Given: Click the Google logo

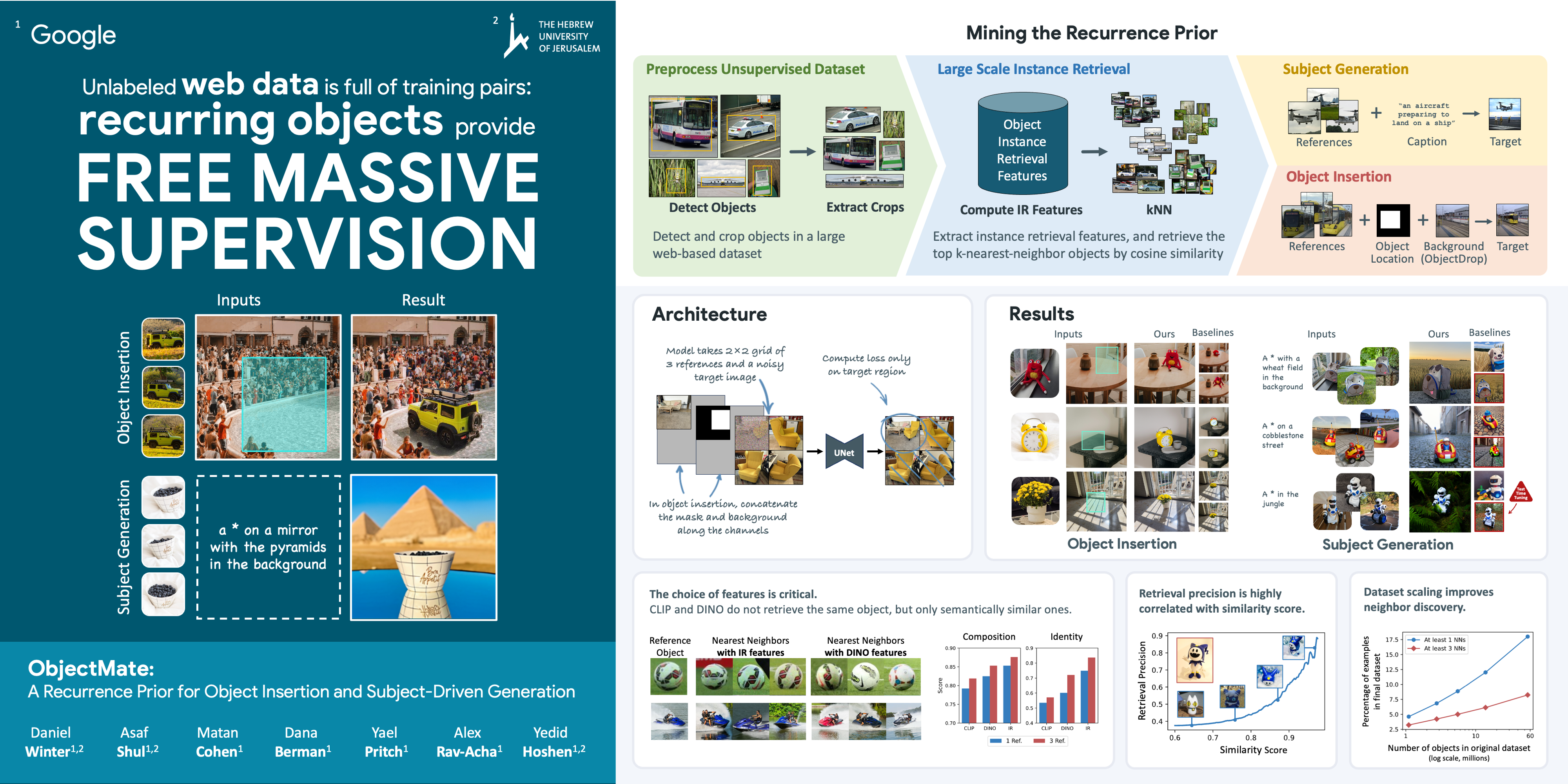Looking at the screenshot, I should coord(73,35).
